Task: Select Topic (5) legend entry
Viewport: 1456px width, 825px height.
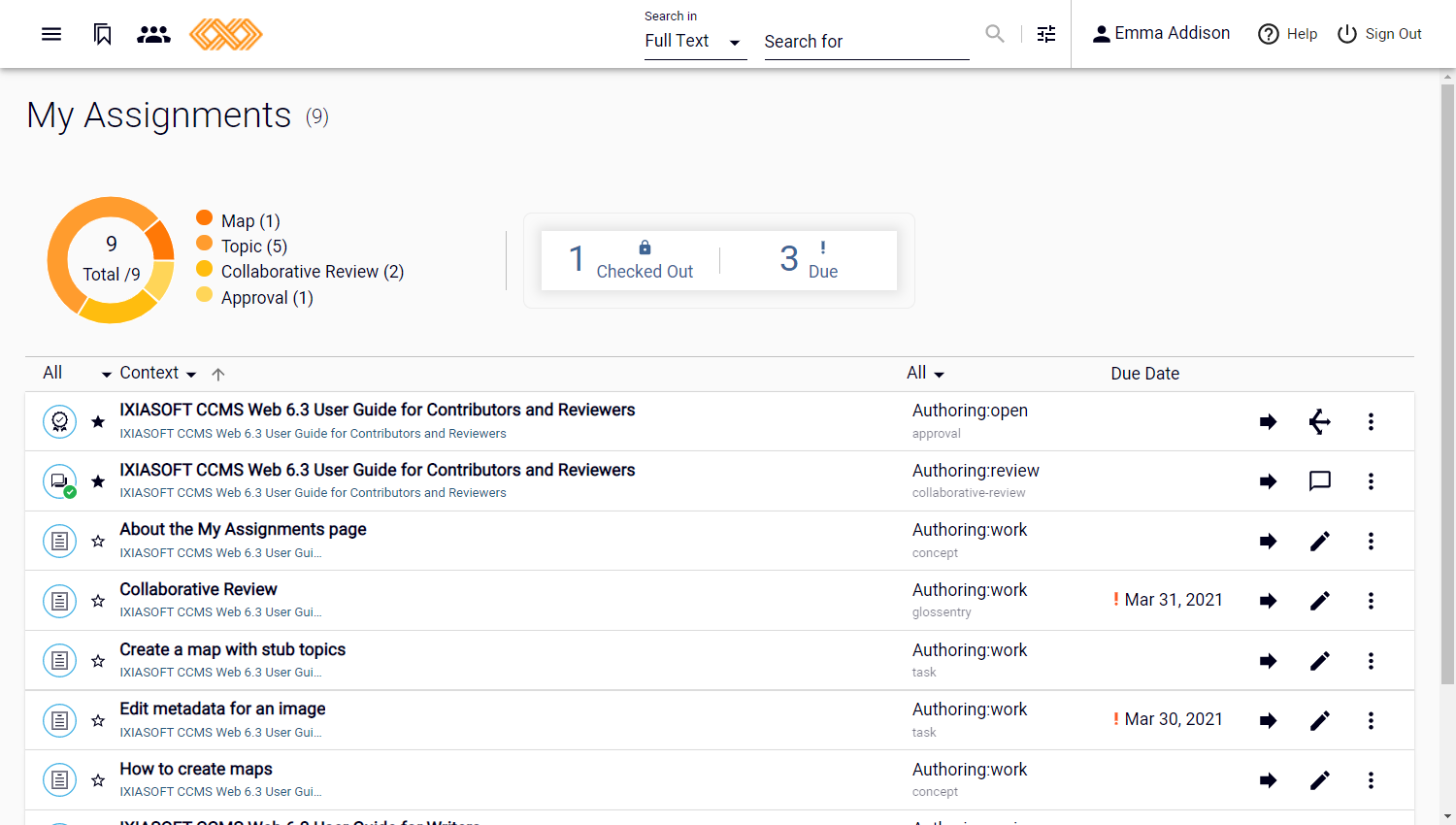Action: tap(242, 246)
